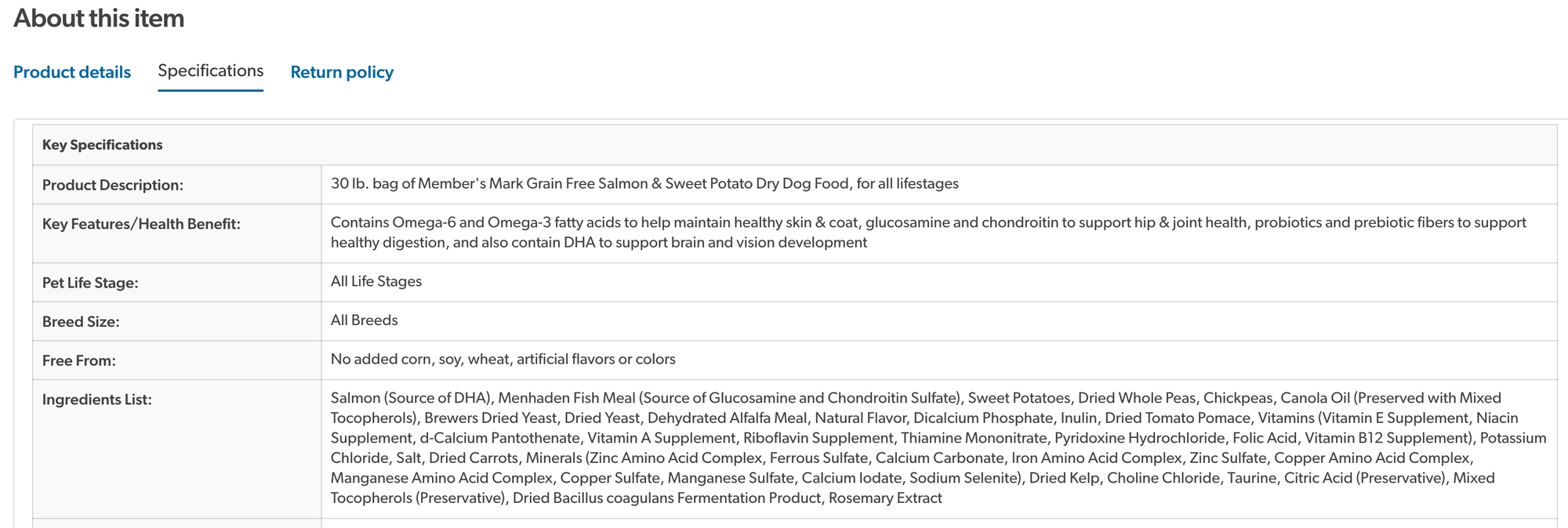Viewport: 1568px width, 528px height.
Task: Click the Salmon (Source of DHA) ingredient text
Action: coord(411,398)
